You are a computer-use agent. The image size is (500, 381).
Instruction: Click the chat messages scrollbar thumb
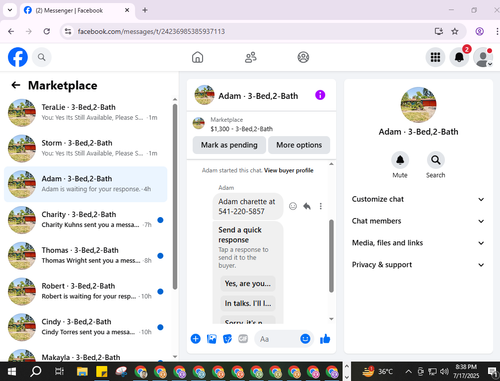click(x=331, y=256)
